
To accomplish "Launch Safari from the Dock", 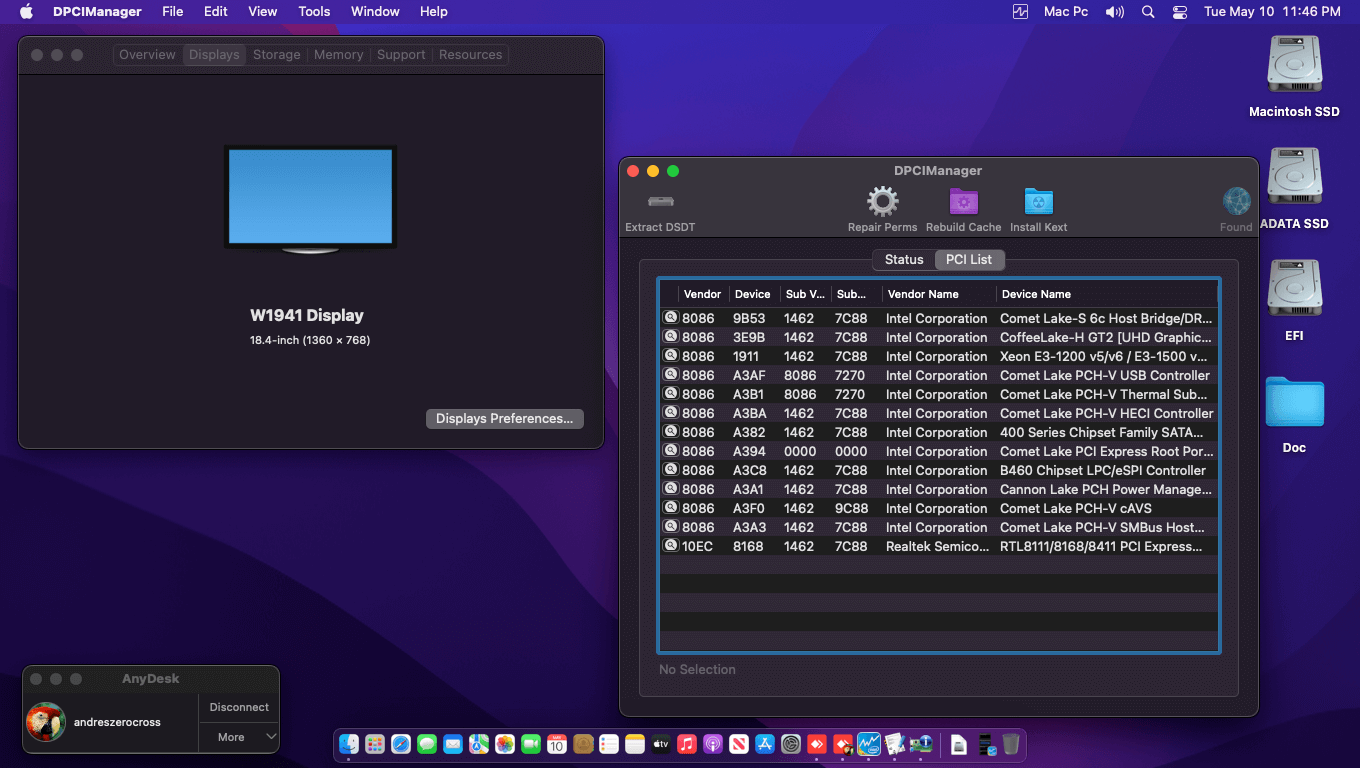I will pyautogui.click(x=401, y=744).
